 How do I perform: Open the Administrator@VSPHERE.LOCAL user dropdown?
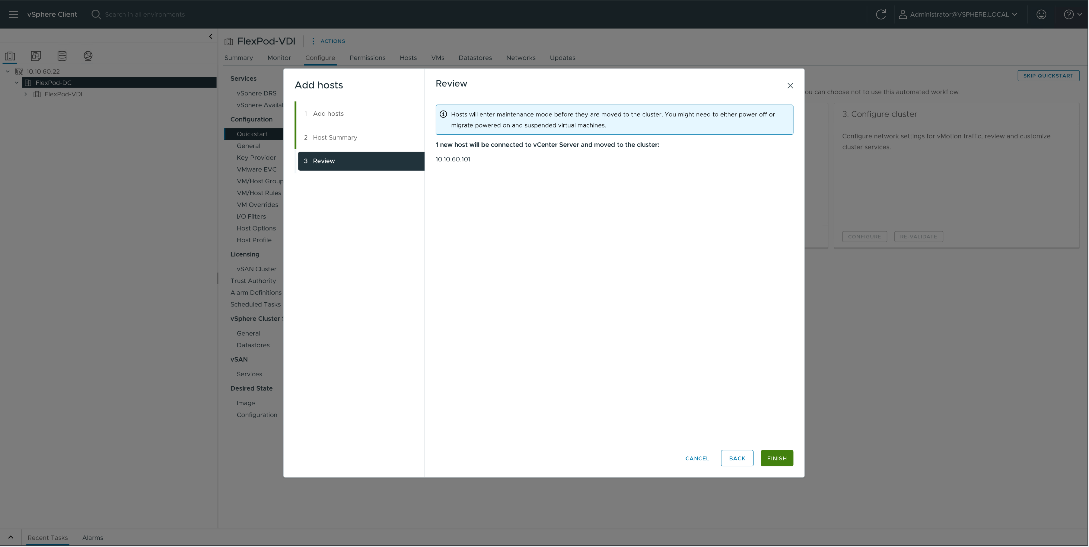click(x=958, y=14)
